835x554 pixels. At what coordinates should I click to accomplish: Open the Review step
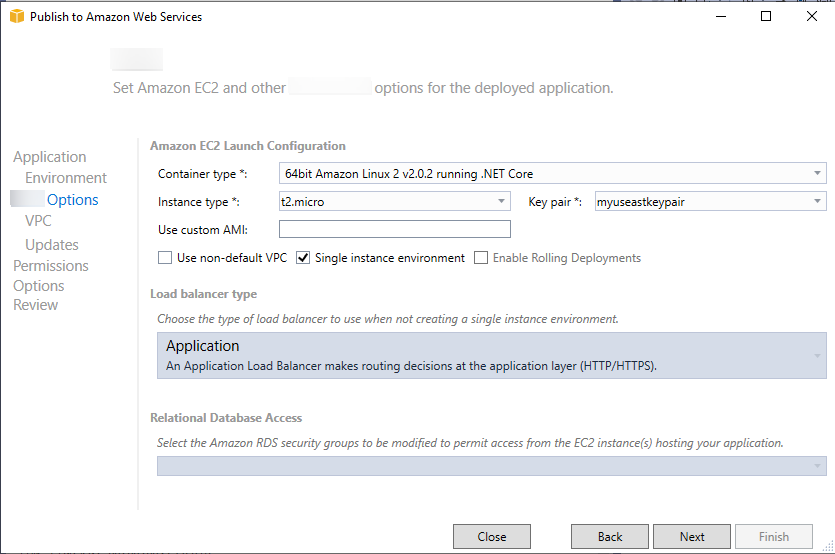[36, 305]
